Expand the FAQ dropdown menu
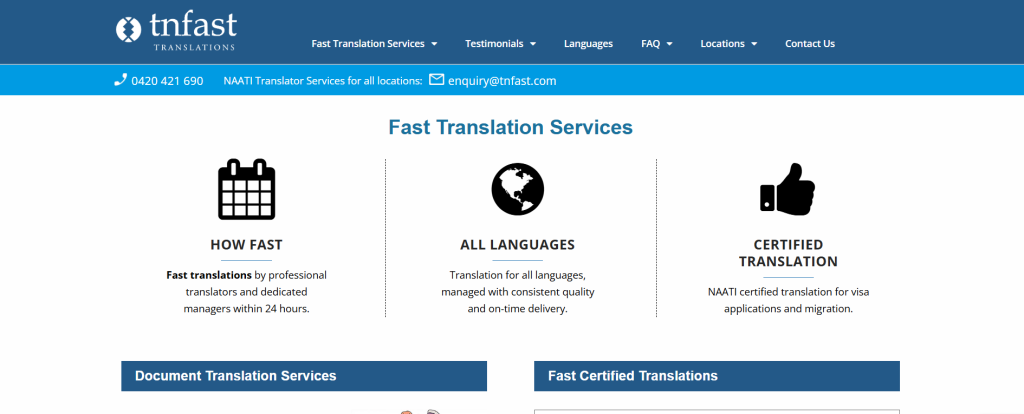Image resolution: width=1024 pixels, height=414 pixels. click(656, 44)
